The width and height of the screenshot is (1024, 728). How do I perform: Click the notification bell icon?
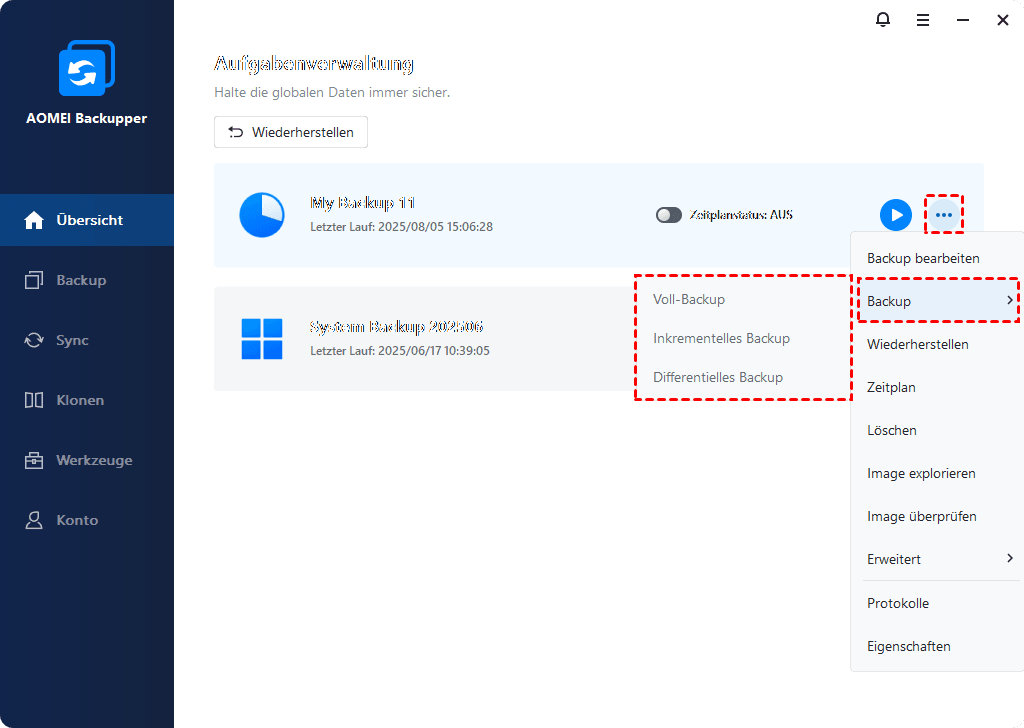(883, 20)
